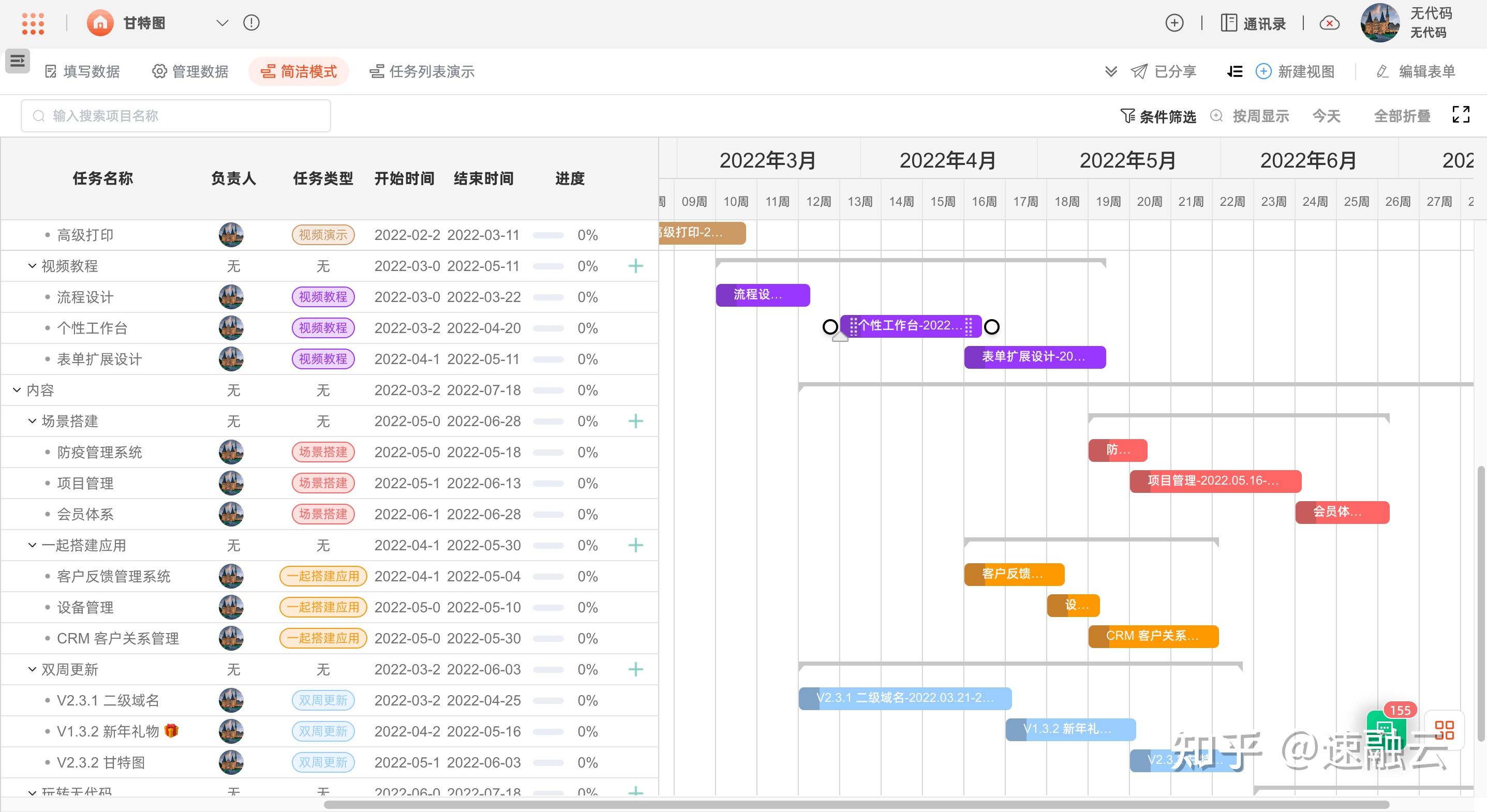1487x812 pixels.
Task: Click the 已分享 share button
Action: (1163, 71)
